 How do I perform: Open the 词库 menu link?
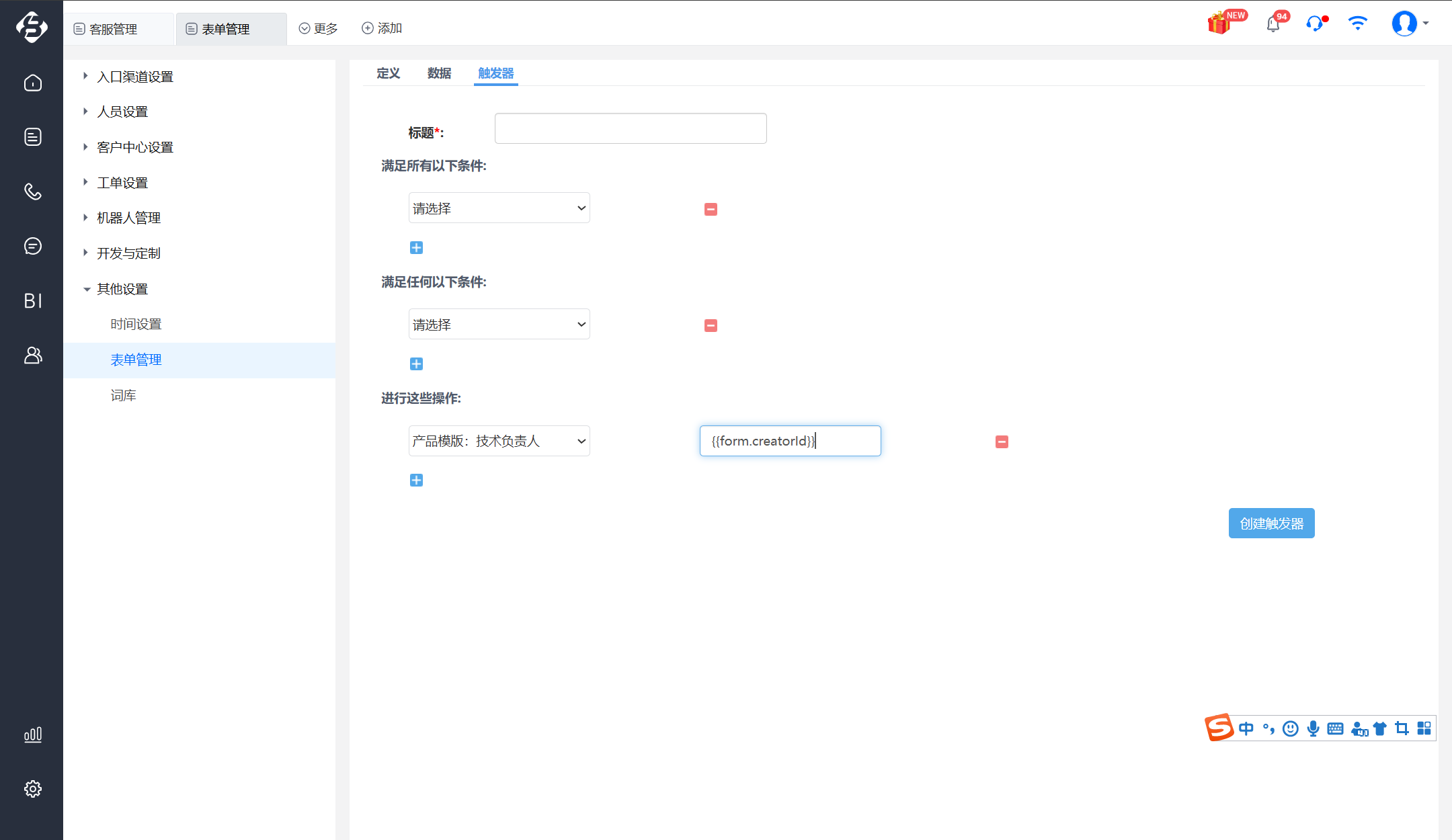pyautogui.click(x=123, y=395)
